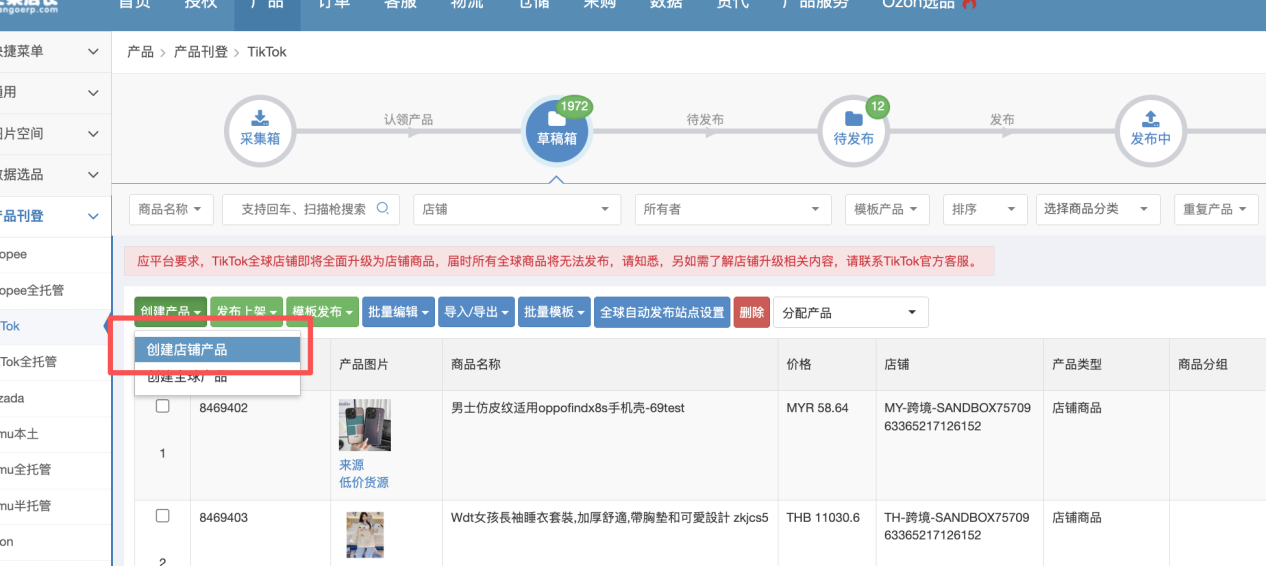Tick the checkbox for product 8469403

(163, 516)
